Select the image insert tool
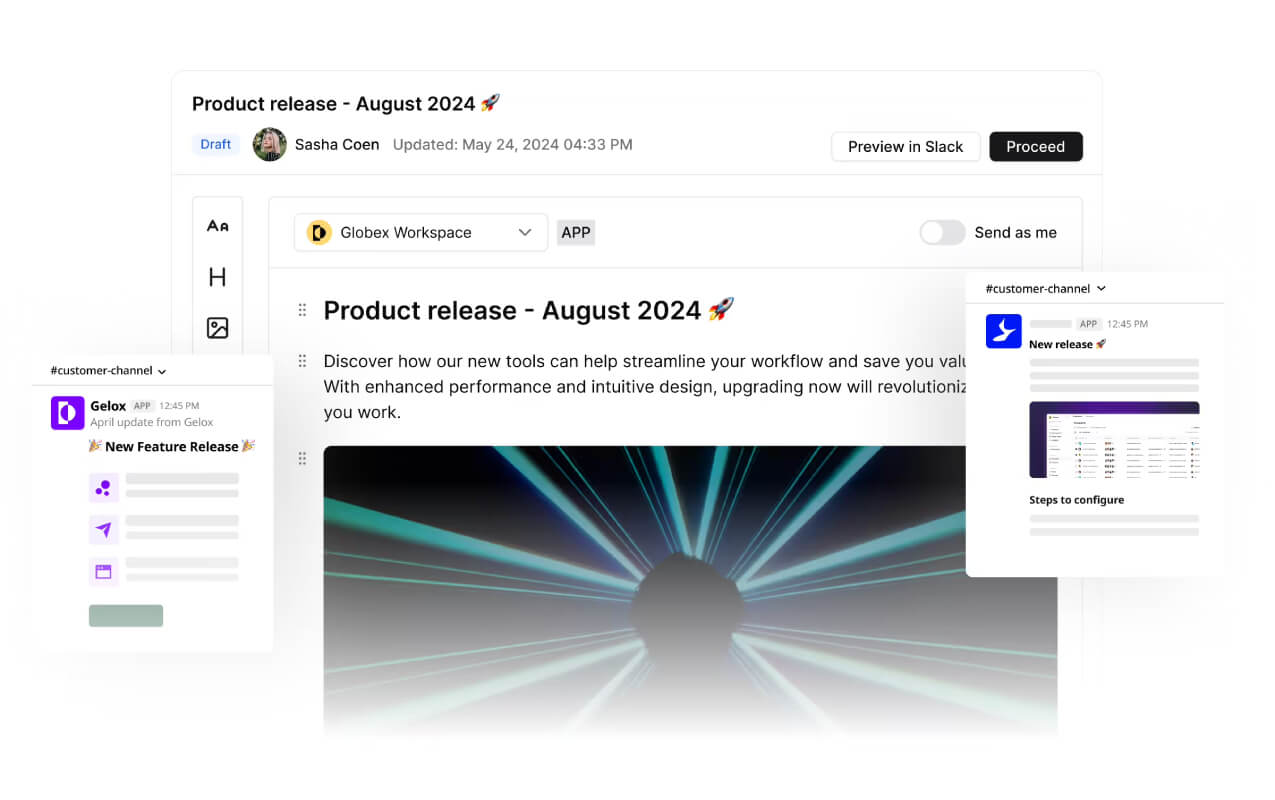 (x=217, y=328)
